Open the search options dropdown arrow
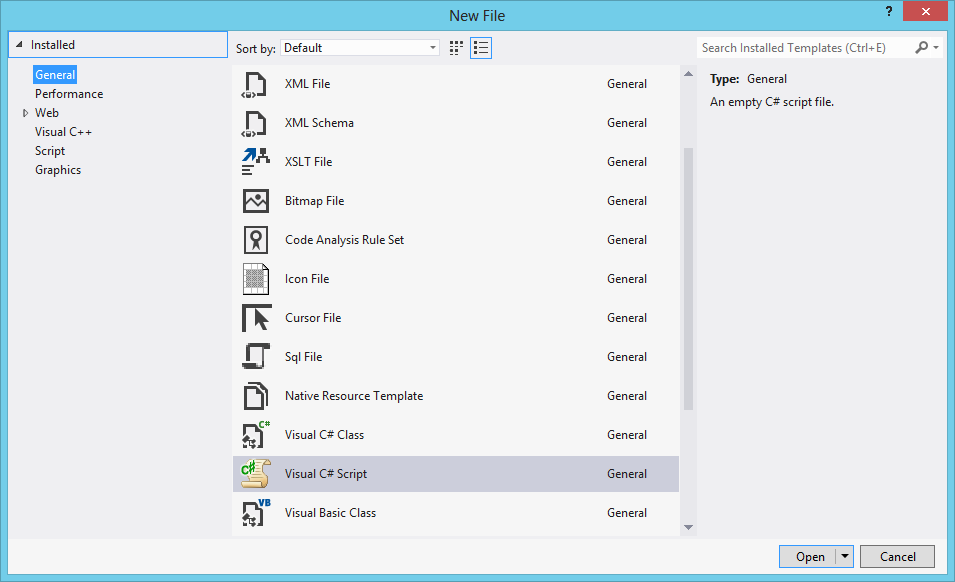Screen dimensions: 955x582 point(936,47)
